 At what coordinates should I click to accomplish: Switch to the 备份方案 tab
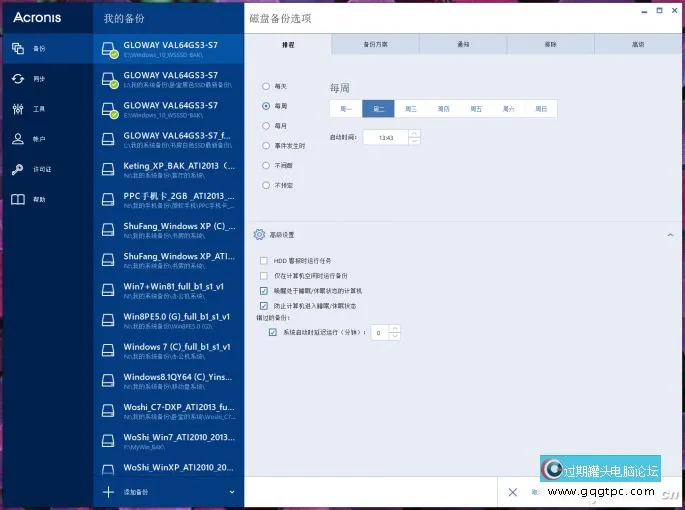pos(376,45)
